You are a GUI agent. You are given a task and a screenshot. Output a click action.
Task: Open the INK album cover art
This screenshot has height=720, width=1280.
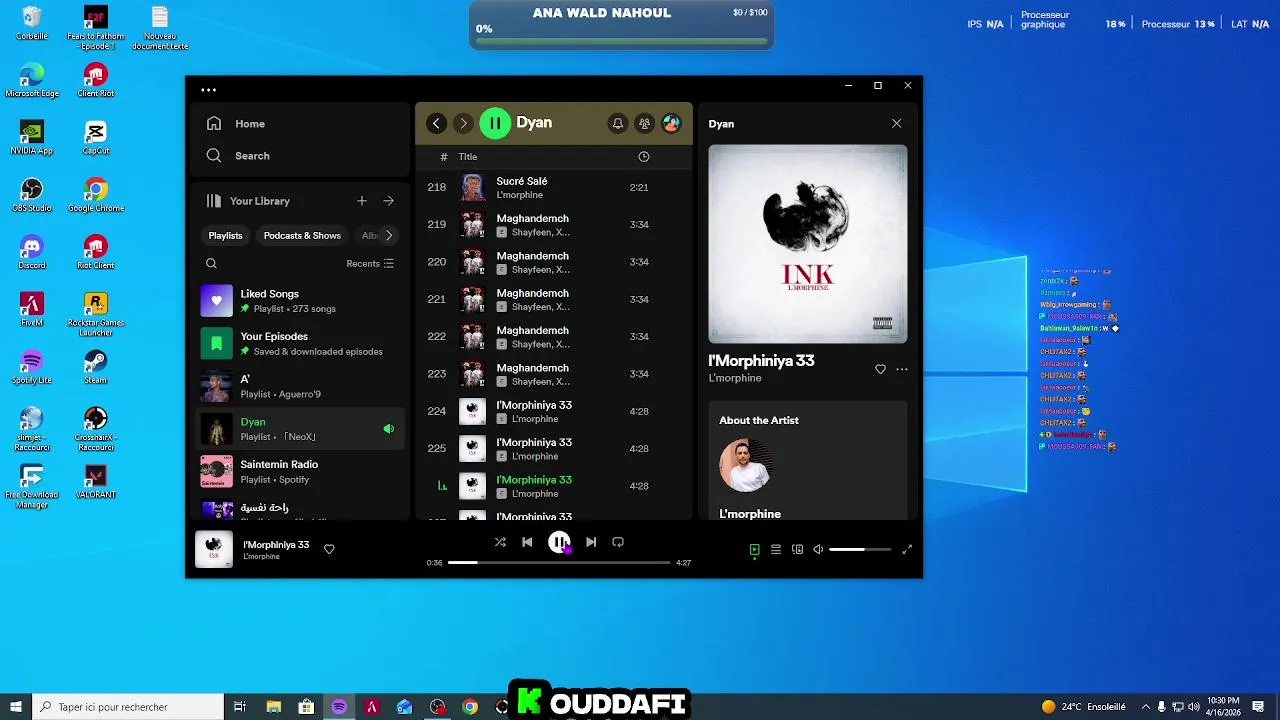[x=808, y=244]
